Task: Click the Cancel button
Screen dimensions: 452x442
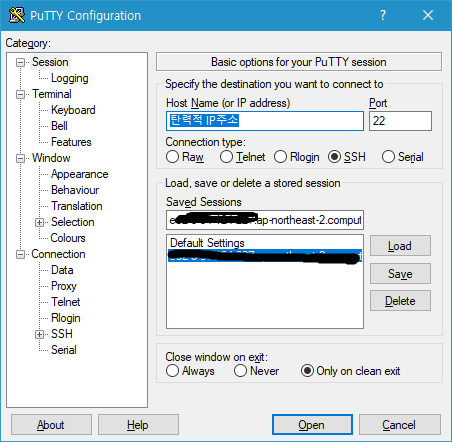Action: (399, 425)
